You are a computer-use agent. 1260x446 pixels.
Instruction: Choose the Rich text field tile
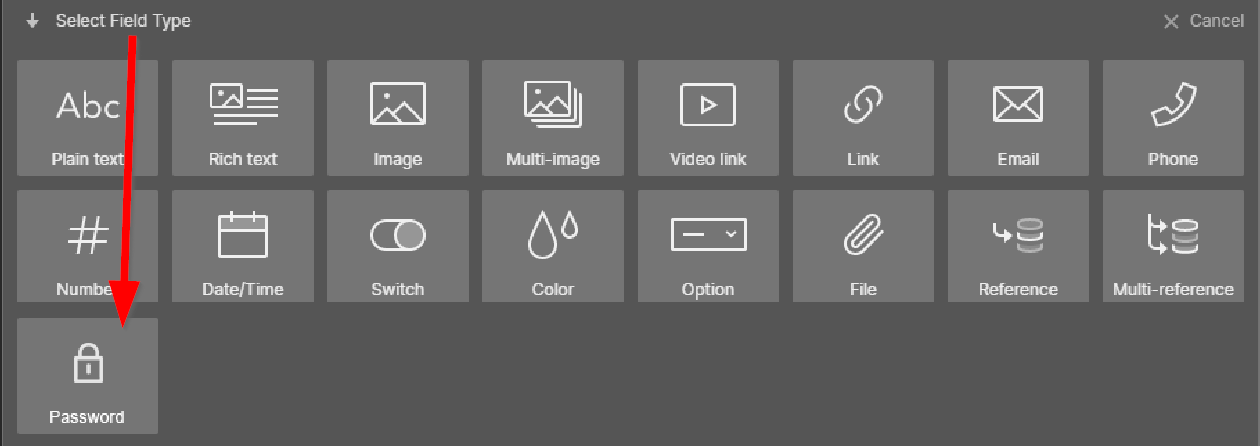click(x=243, y=118)
